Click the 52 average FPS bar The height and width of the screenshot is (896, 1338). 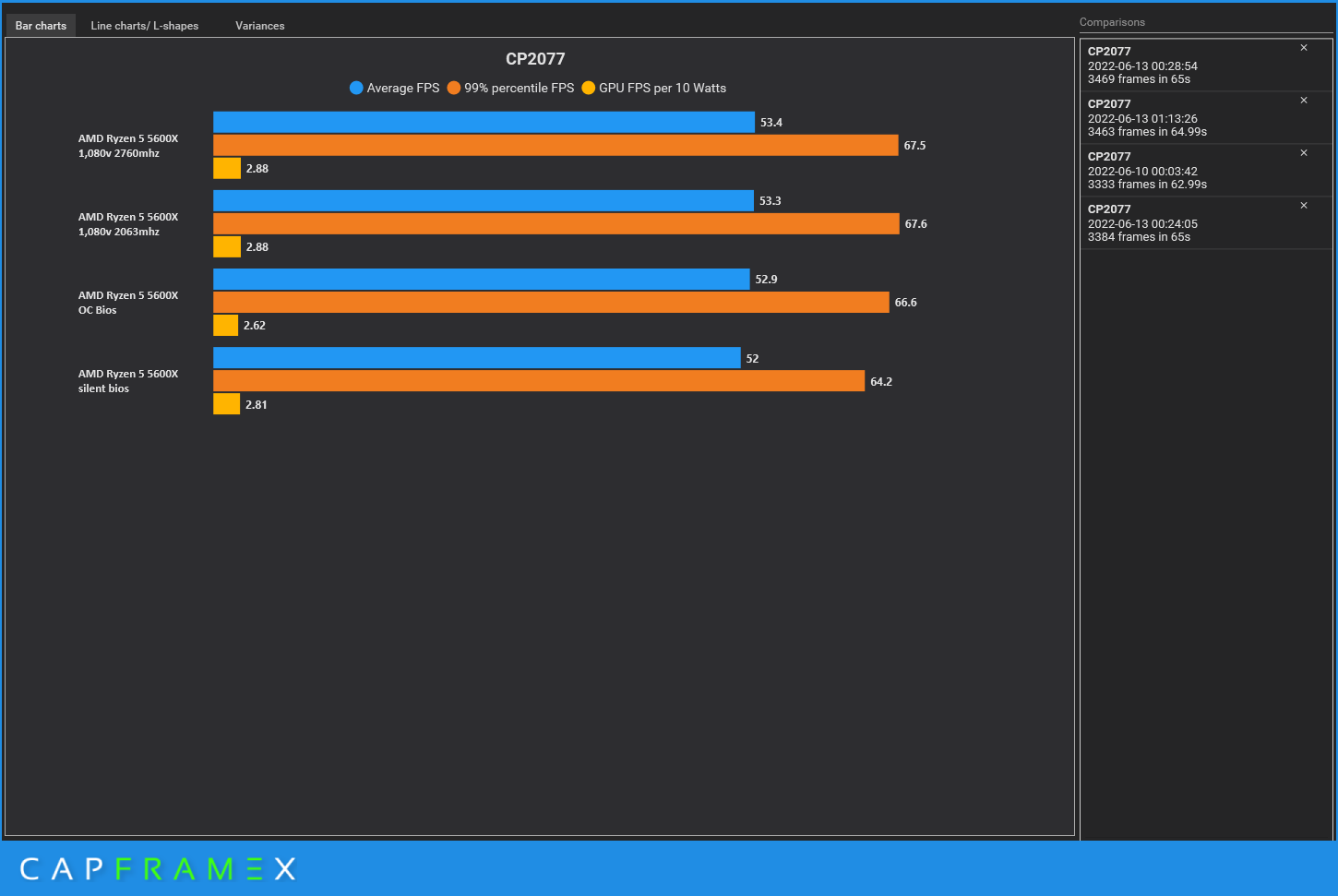coord(477,358)
